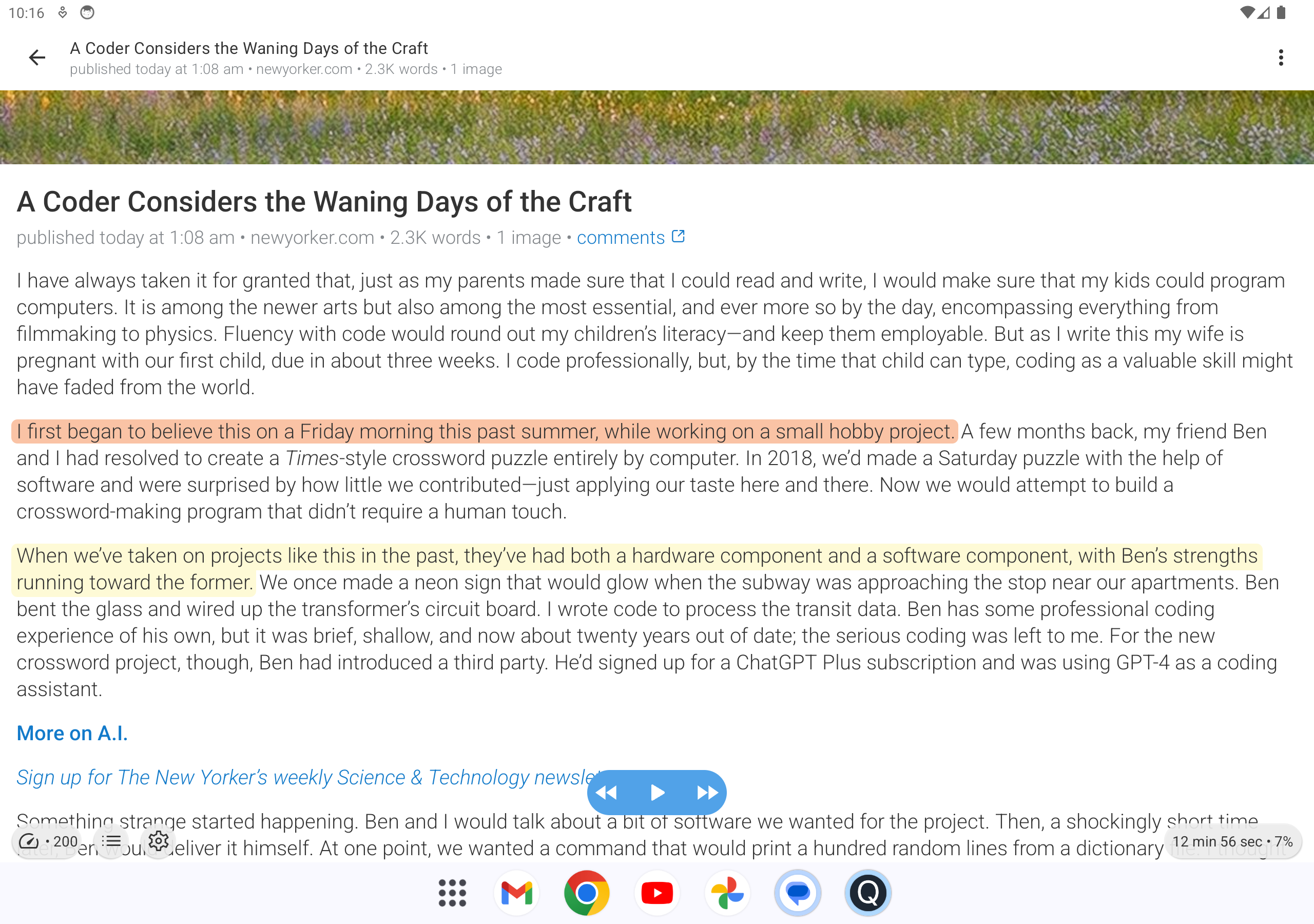Open Google Photos
The image size is (1314, 924).
pyautogui.click(x=727, y=892)
